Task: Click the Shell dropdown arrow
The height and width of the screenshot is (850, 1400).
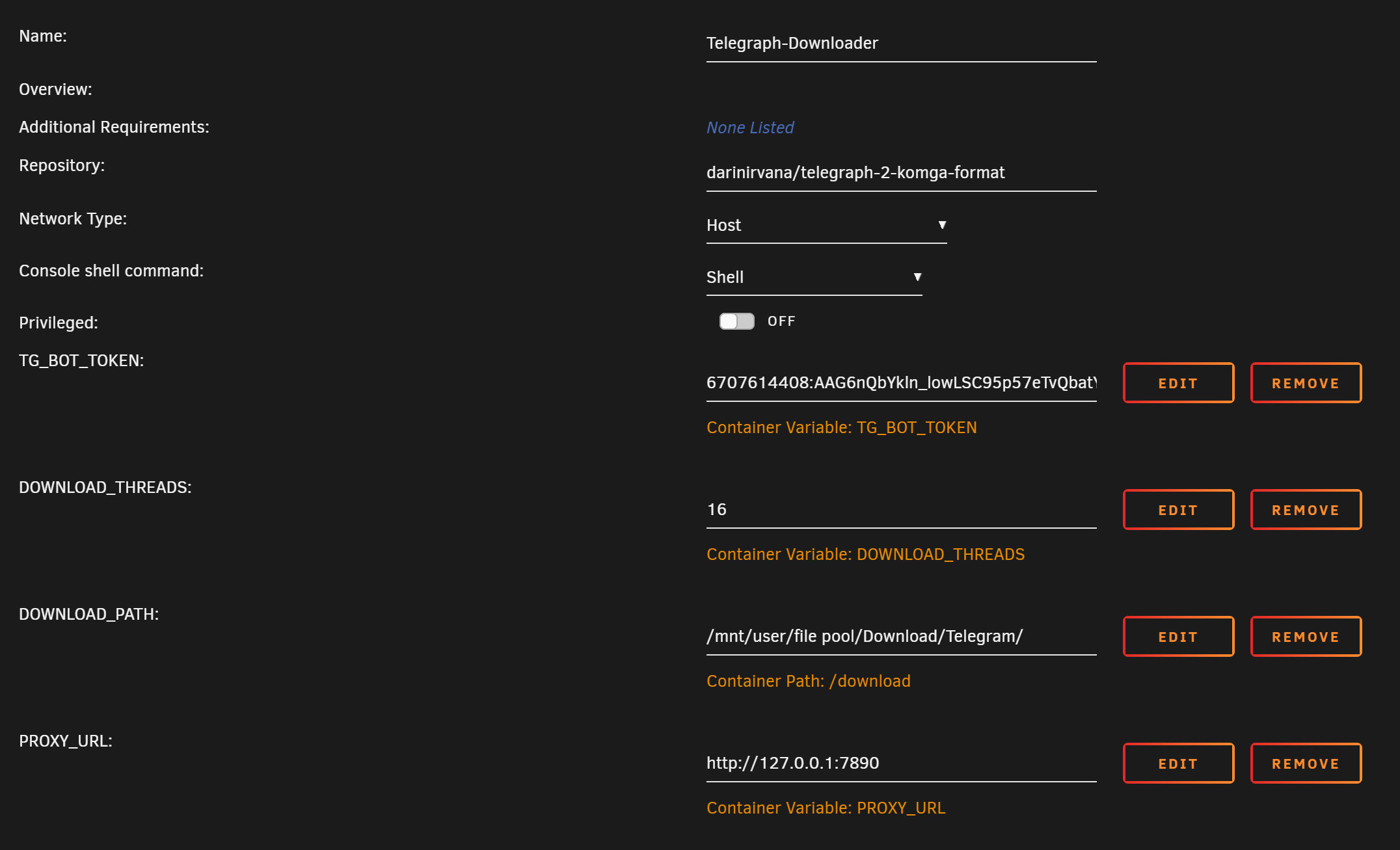Action: pyautogui.click(x=917, y=277)
